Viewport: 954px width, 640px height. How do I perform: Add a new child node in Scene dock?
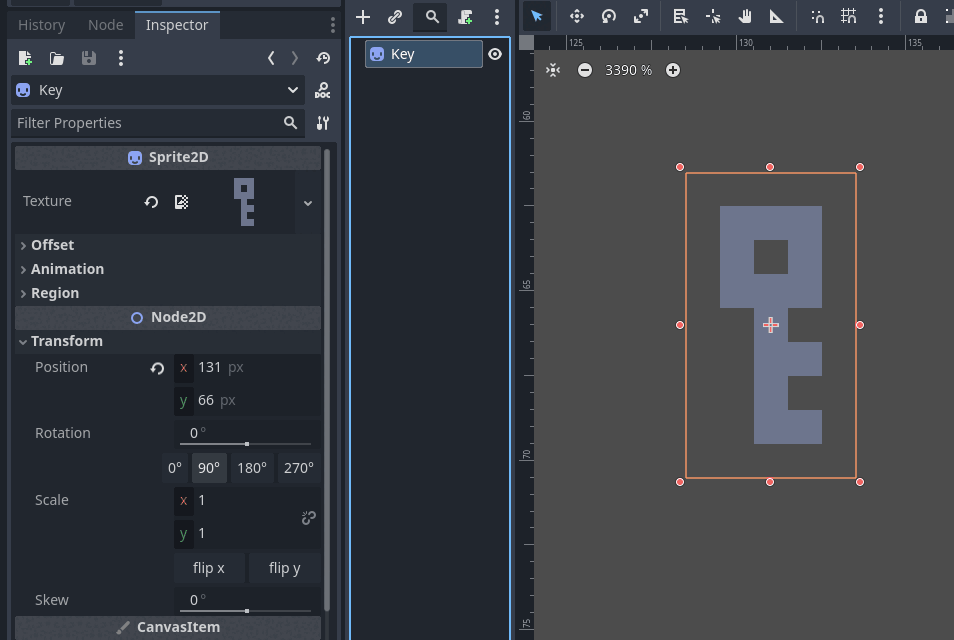(x=363, y=17)
